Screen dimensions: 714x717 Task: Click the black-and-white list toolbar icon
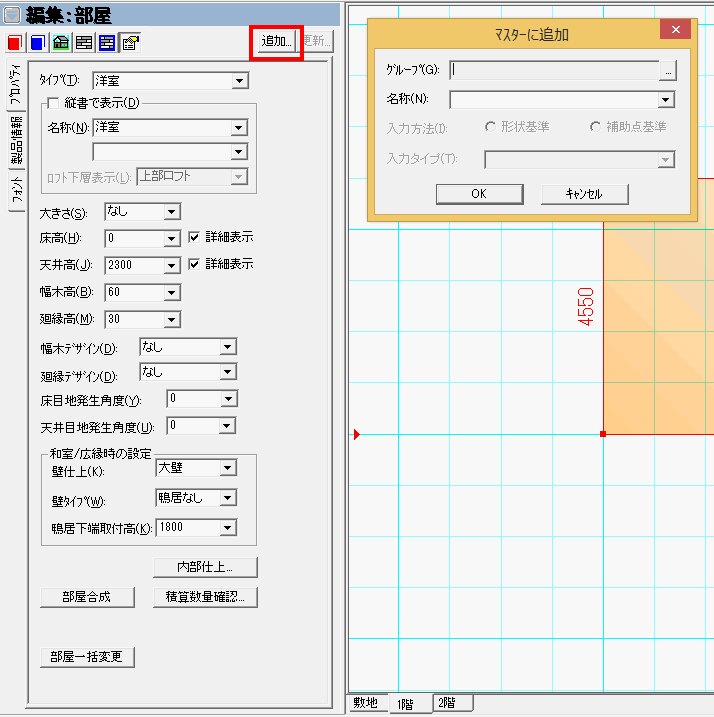[84, 43]
